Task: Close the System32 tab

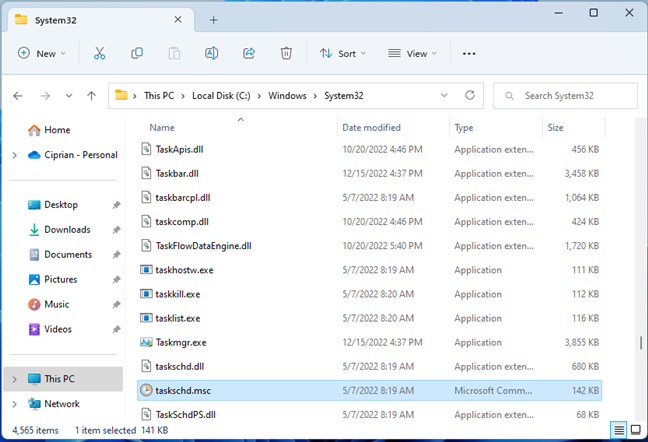Action: 178,19
